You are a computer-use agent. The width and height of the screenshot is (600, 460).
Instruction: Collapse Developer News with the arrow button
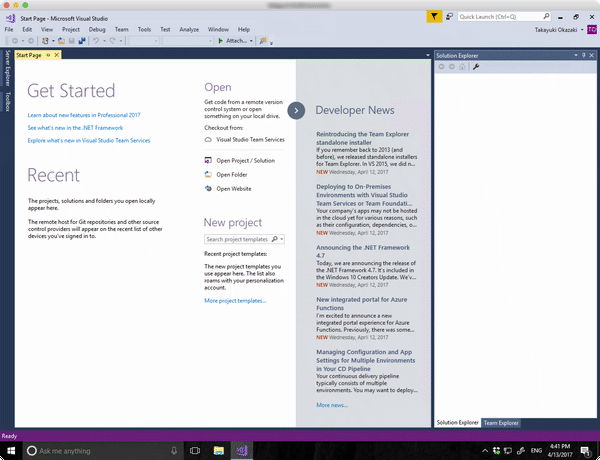pyautogui.click(x=296, y=110)
